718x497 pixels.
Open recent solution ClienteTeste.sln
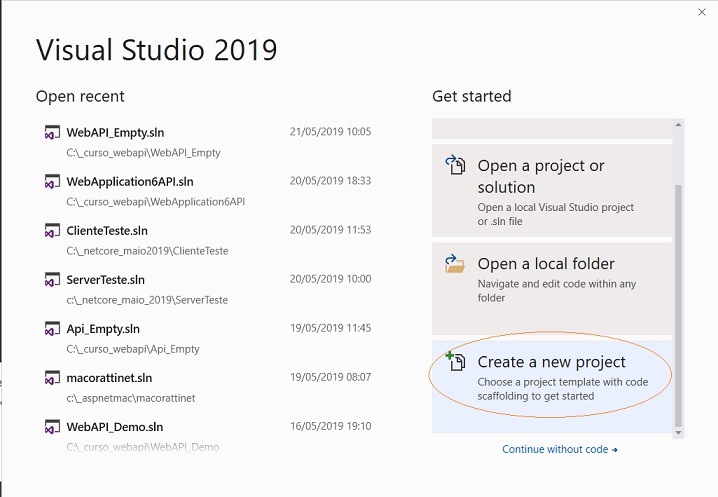point(208,240)
